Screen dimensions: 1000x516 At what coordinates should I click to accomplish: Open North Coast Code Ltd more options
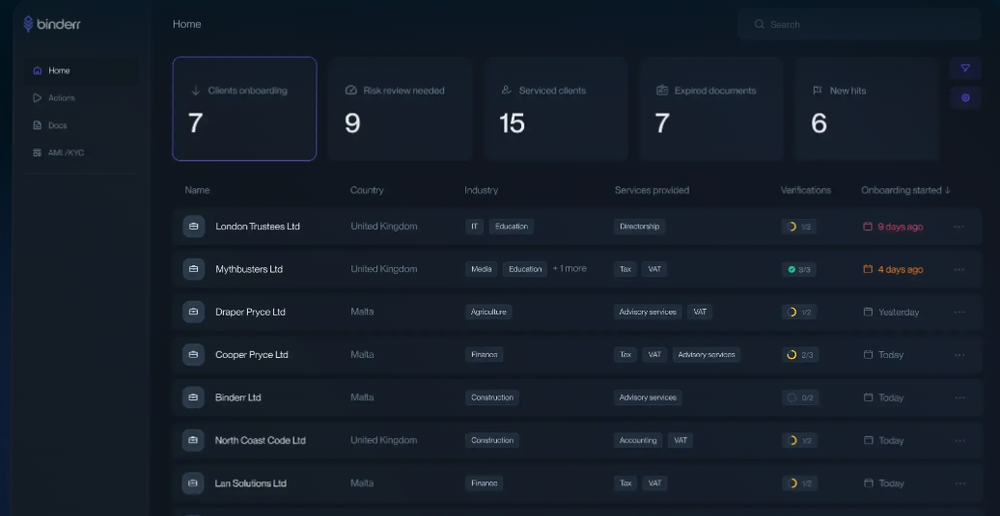(959, 440)
